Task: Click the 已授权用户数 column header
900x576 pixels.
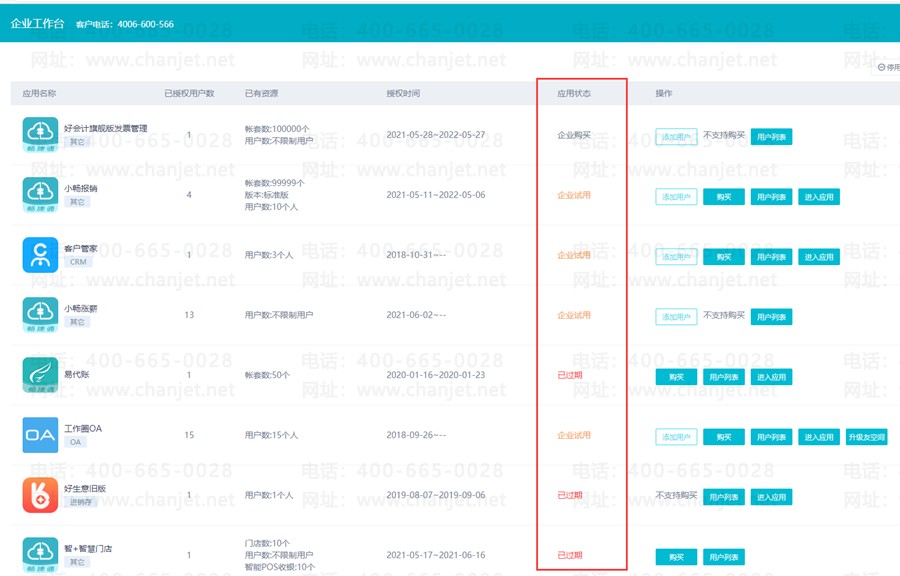Action: click(189, 93)
